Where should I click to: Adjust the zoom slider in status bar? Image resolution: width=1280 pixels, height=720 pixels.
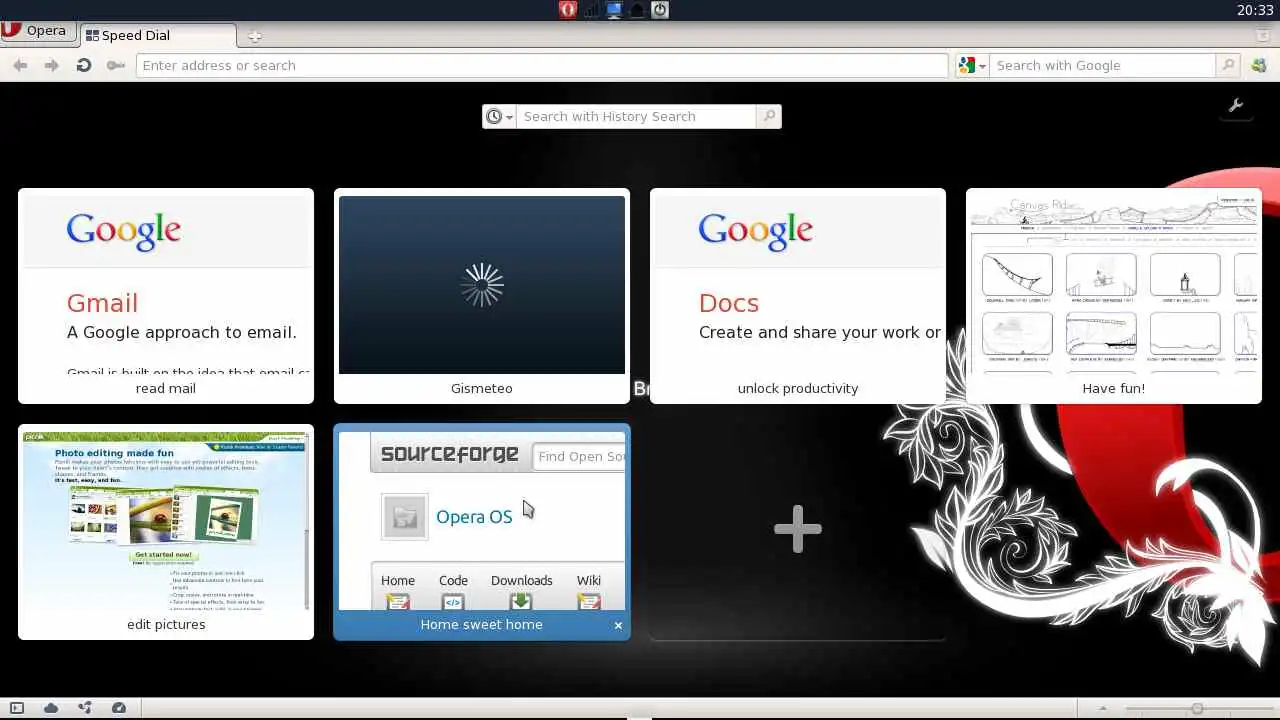tap(1197, 708)
